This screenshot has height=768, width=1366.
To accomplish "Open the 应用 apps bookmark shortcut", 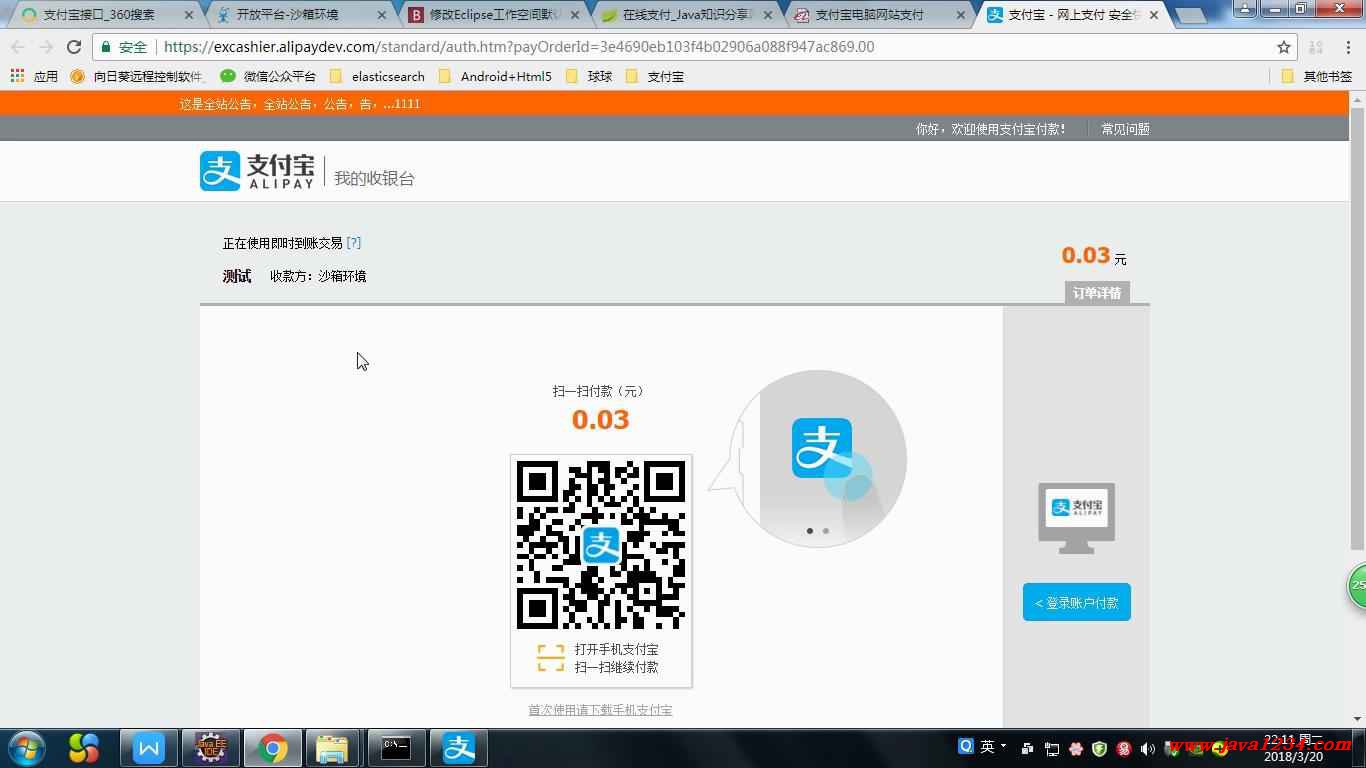I will point(34,76).
